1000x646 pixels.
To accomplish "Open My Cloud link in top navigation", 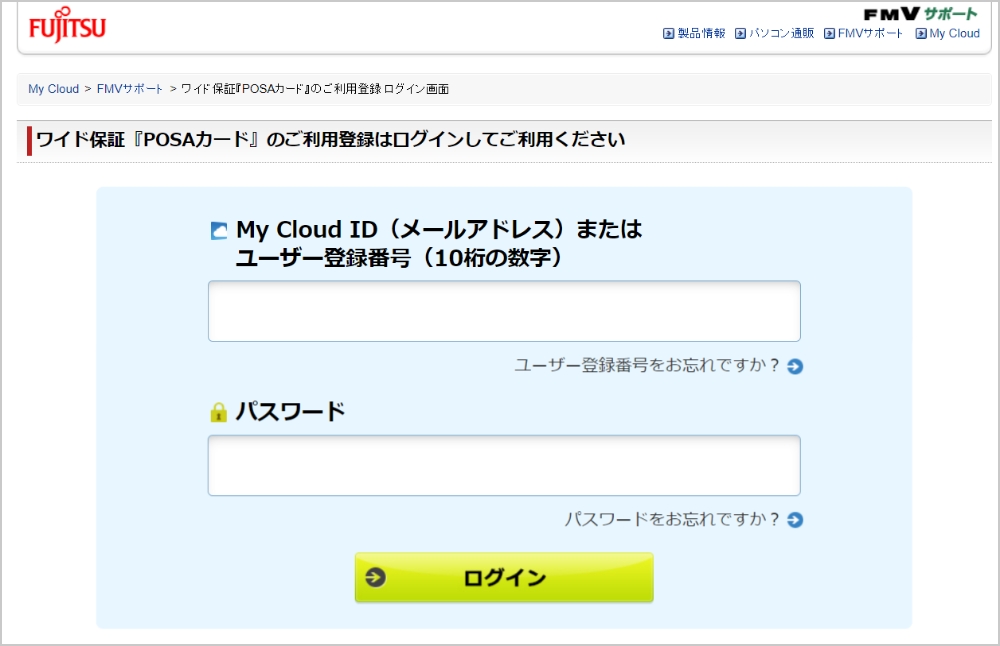I will (x=954, y=34).
